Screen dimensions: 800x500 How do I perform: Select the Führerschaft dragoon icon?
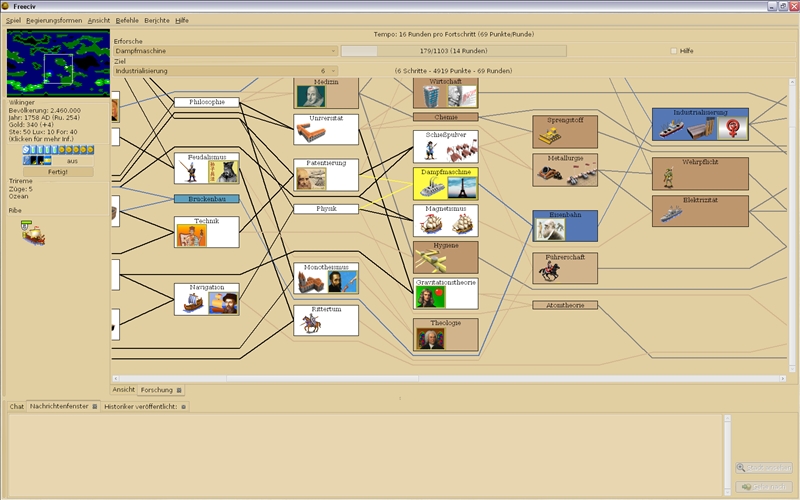click(549, 271)
